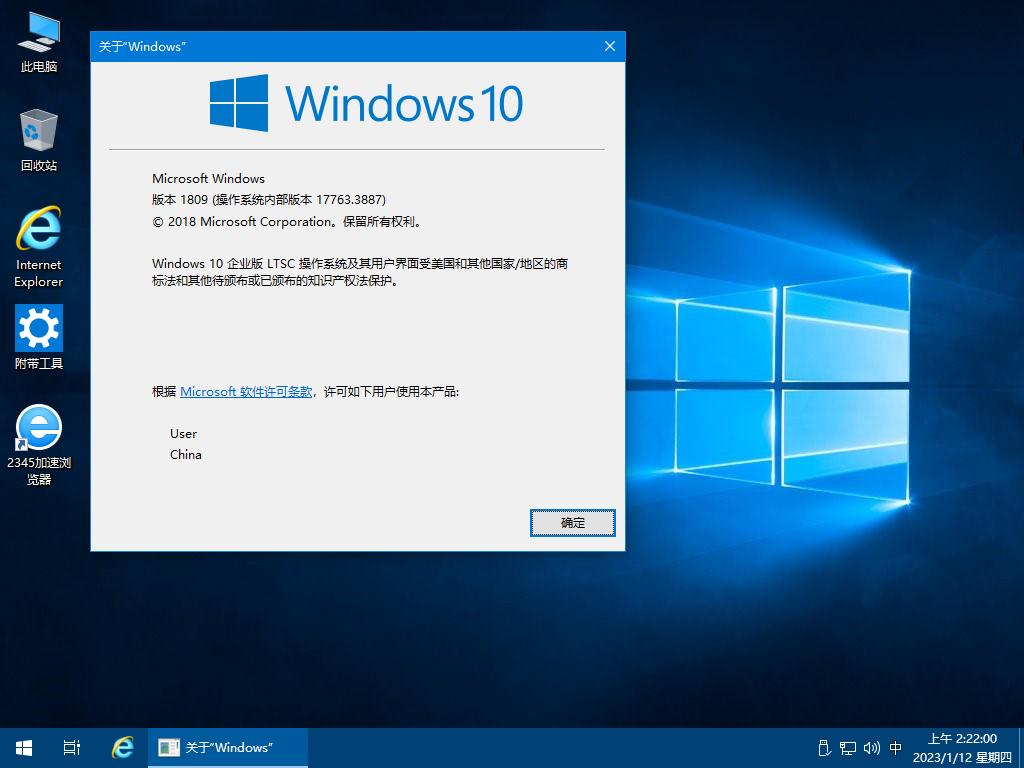
Task: Click the USB safely-remove tray icon
Action: [x=824, y=748]
